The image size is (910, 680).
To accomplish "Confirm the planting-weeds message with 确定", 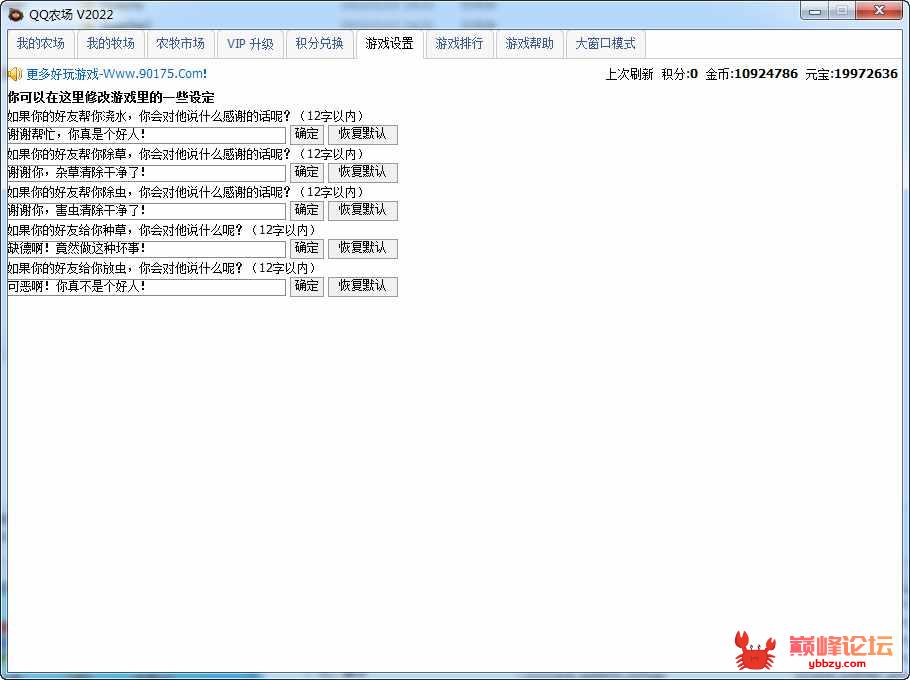I will click(306, 248).
